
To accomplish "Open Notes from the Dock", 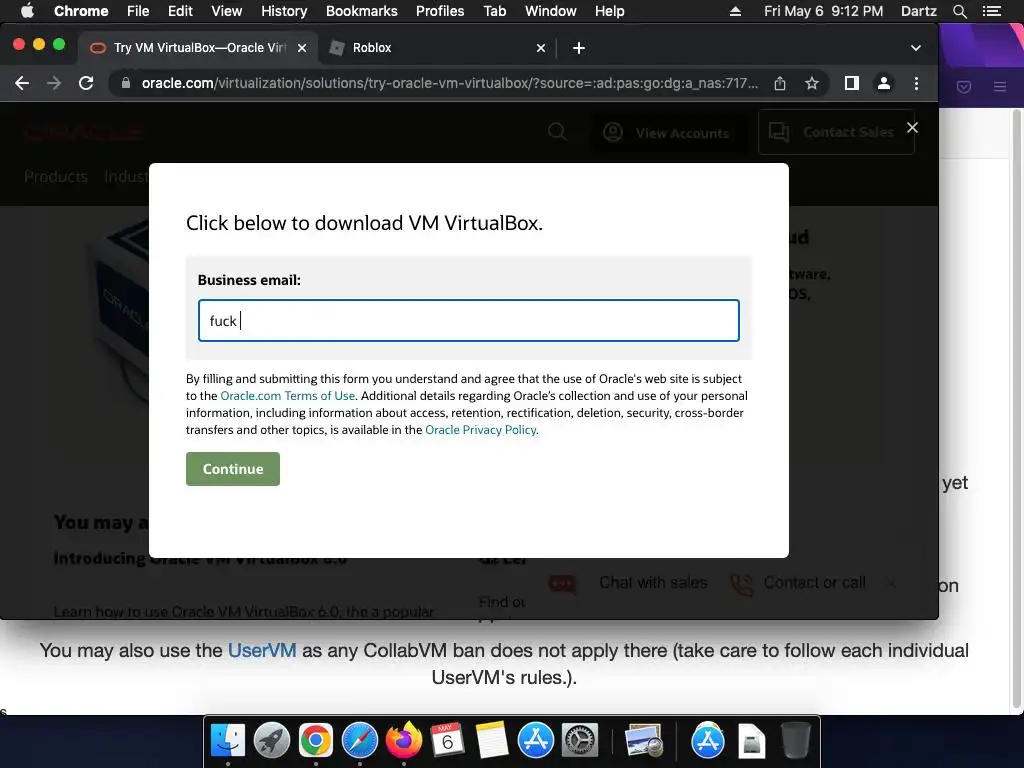I will click(x=491, y=741).
